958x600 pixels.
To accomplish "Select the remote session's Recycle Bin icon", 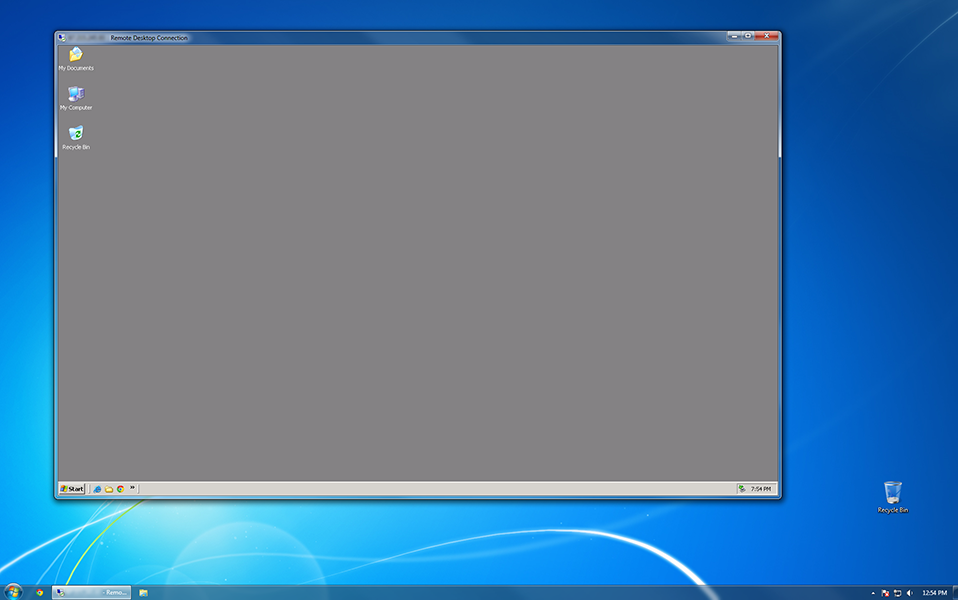I will 76,137.
